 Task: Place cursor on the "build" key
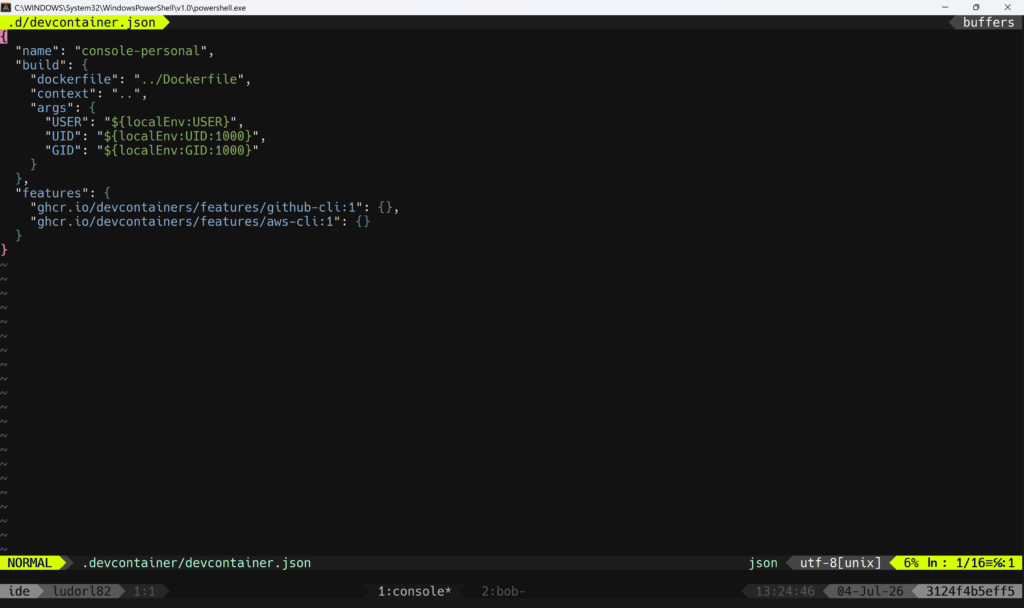[x=40, y=65]
